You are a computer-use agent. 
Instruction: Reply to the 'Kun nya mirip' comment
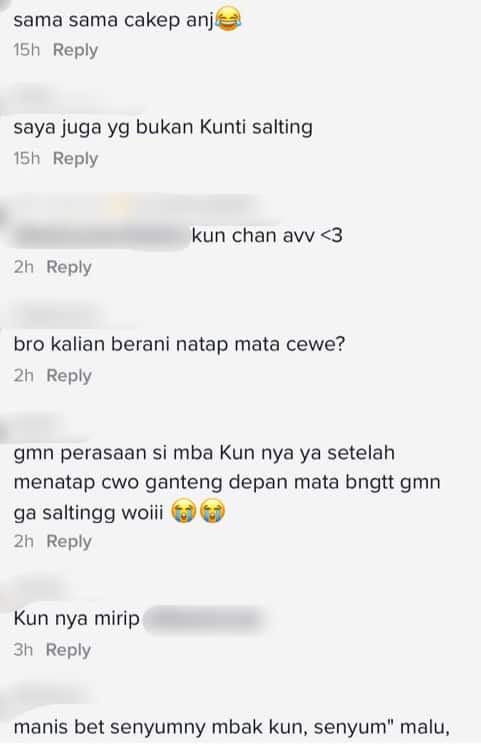tap(68, 651)
